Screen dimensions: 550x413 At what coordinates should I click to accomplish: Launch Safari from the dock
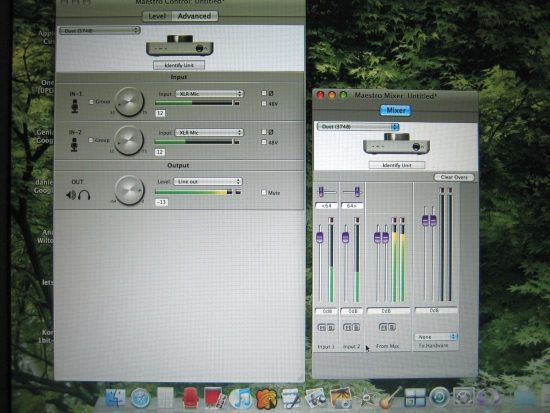[x=140, y=398]
